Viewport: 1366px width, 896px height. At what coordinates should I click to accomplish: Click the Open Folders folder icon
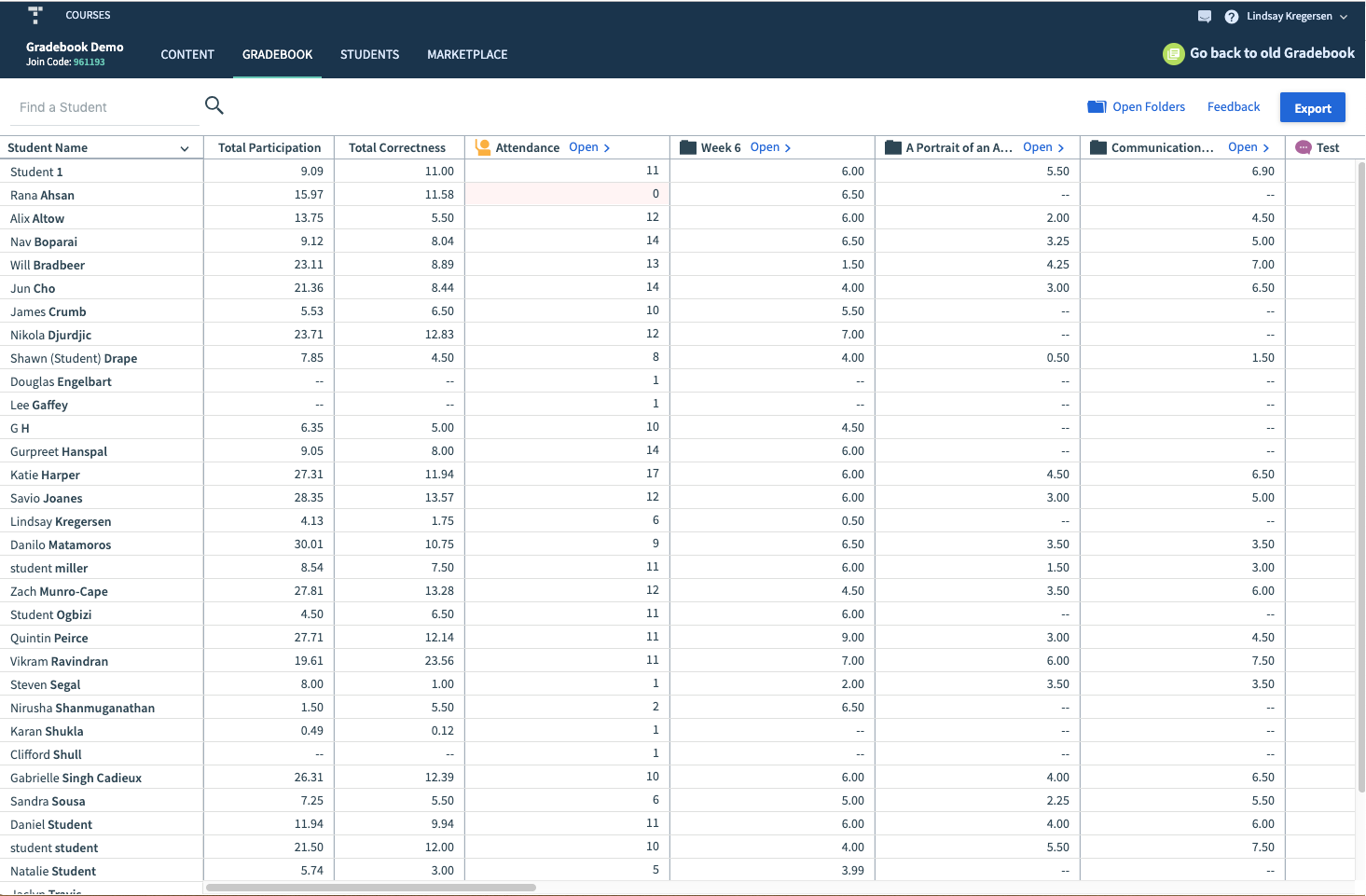click(1097, 107)
